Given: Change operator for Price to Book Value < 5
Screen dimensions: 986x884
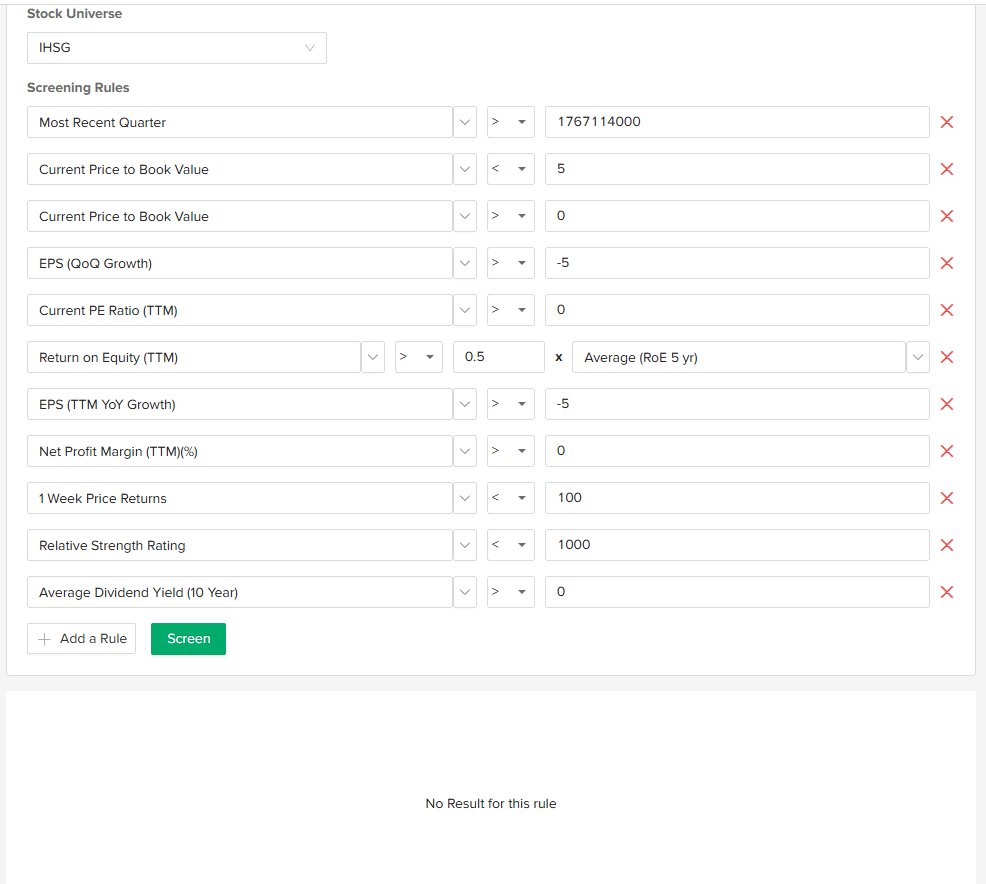Looking at the screenshot, I should click(x=511, y=169).
